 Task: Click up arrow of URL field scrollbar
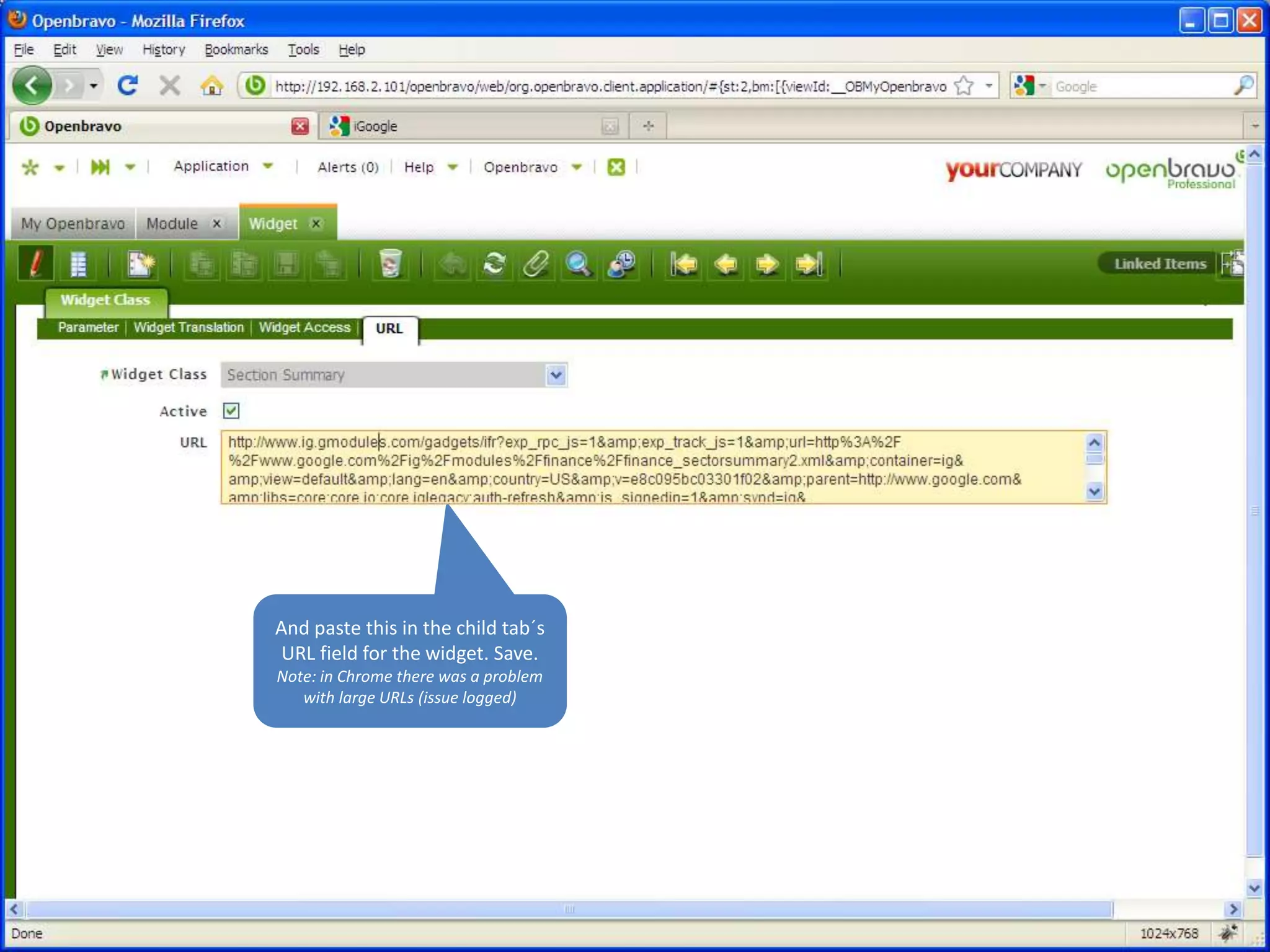click(1095, 443)
